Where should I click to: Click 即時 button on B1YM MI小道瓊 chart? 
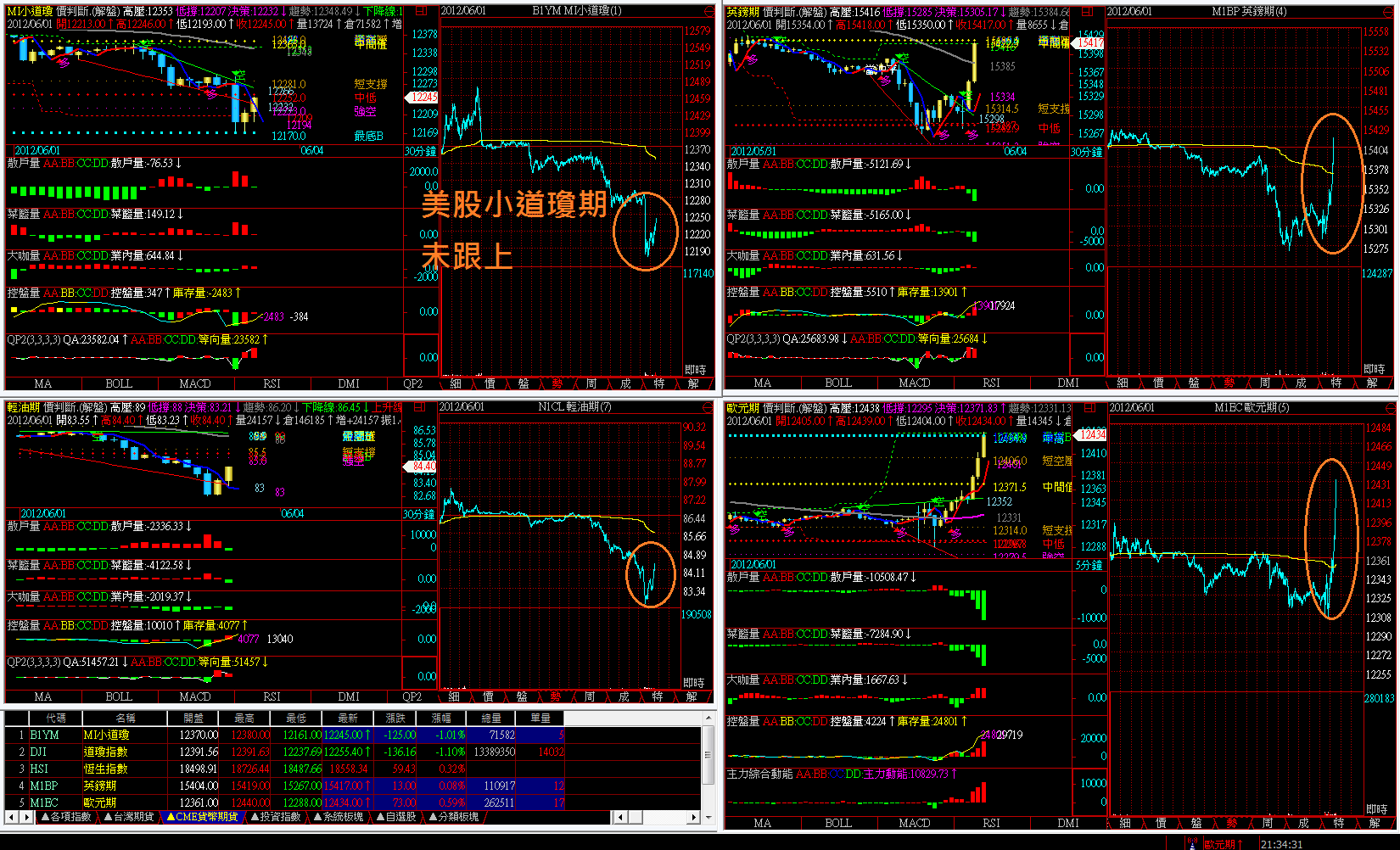tap(695, 370)
